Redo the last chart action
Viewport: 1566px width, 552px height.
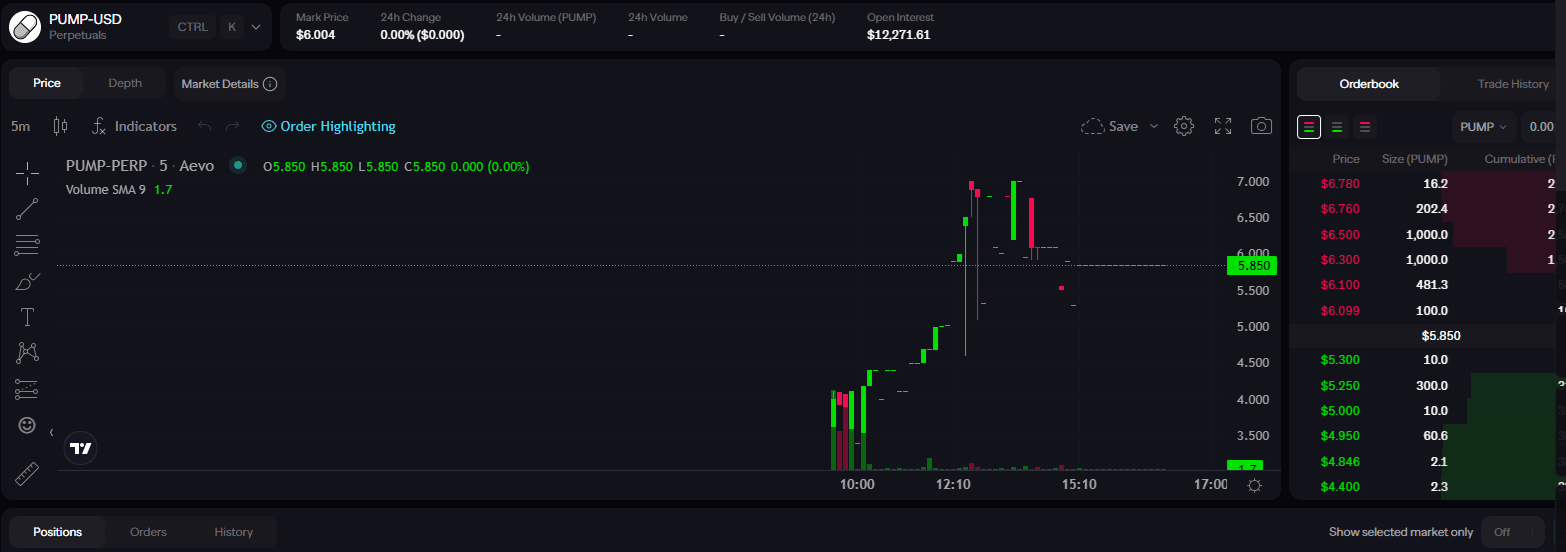coord(232,126)
